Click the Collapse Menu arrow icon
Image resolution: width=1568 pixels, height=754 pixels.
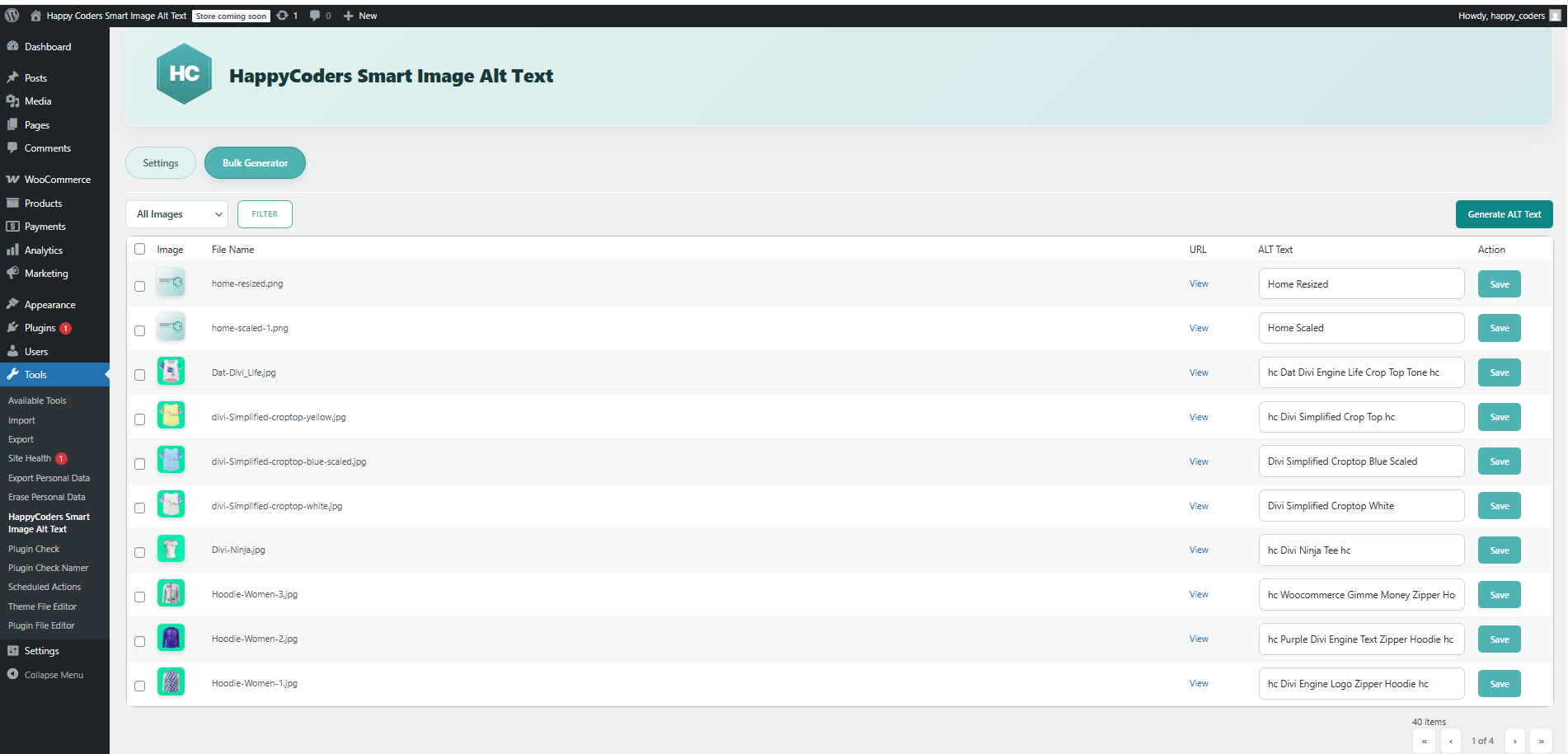[12, 674]
